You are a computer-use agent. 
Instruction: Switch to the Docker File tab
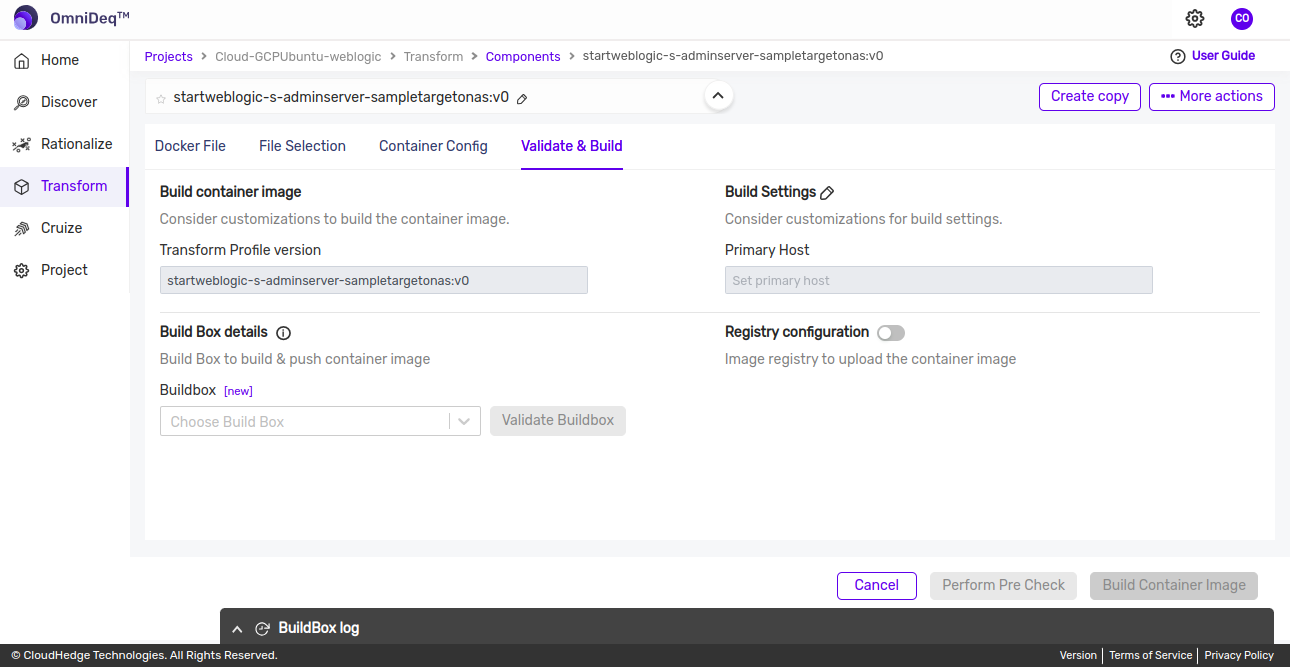tap(190, 146)
